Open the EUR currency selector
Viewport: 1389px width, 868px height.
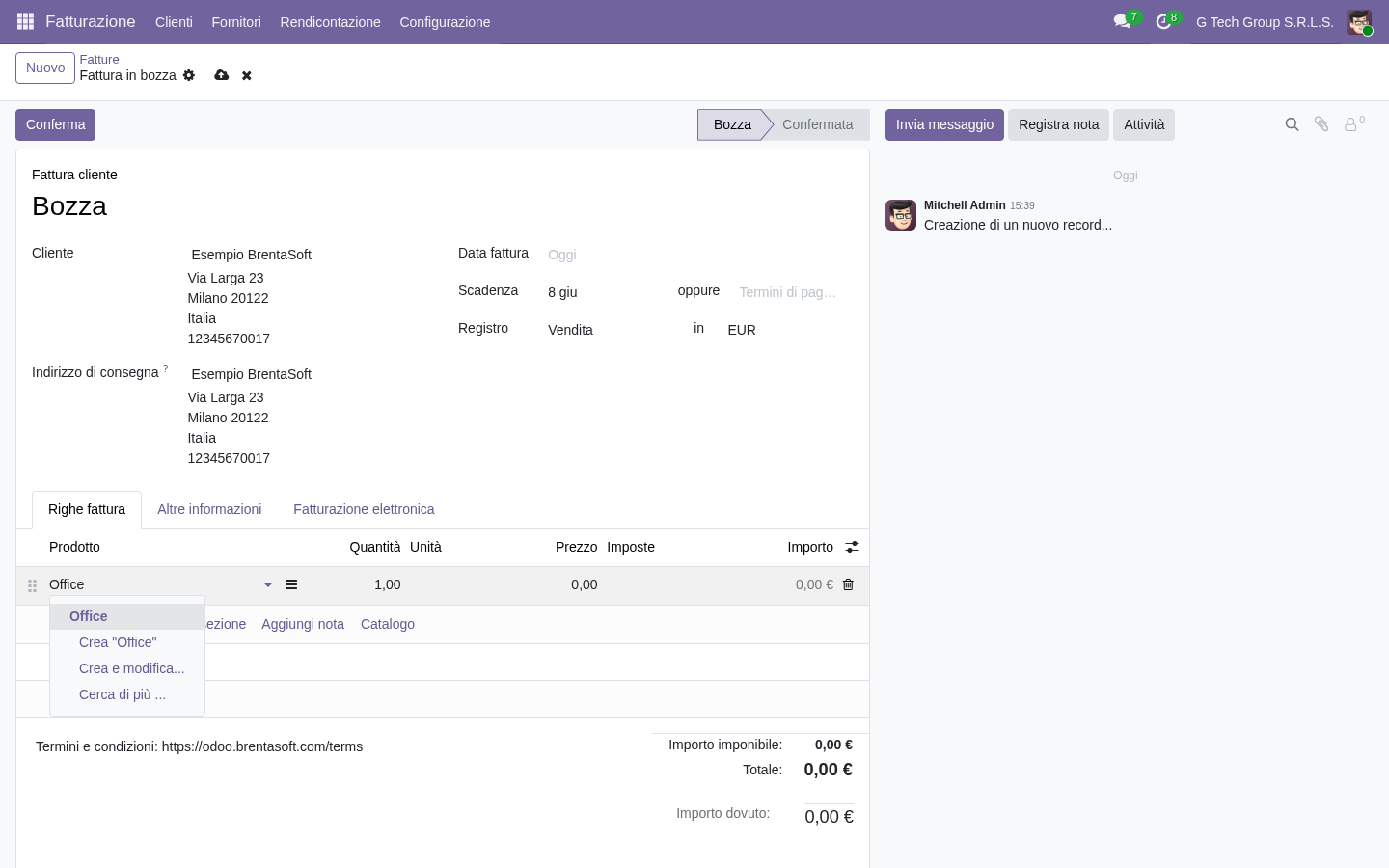tap(789, 330)
